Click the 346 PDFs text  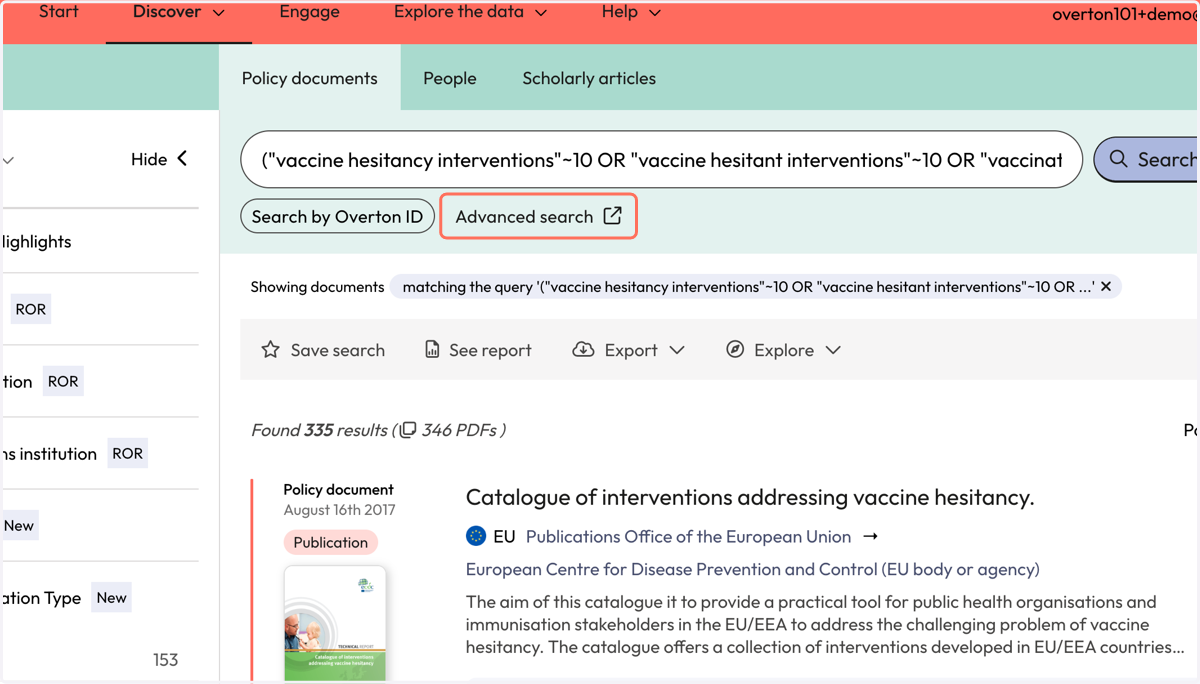point(459,430)
